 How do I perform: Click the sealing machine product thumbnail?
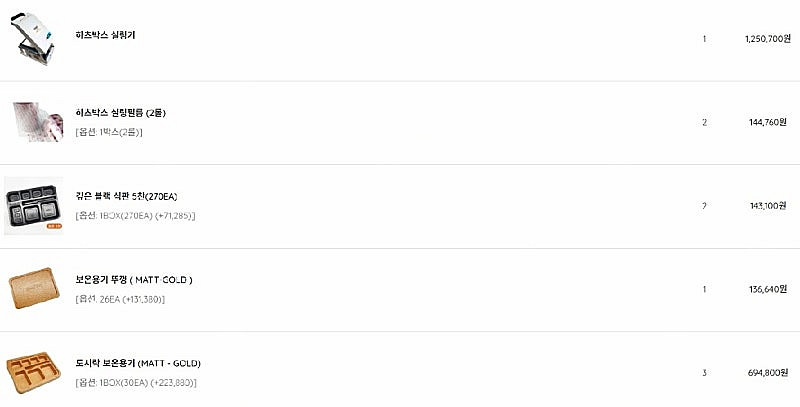(x=35, y=39)
